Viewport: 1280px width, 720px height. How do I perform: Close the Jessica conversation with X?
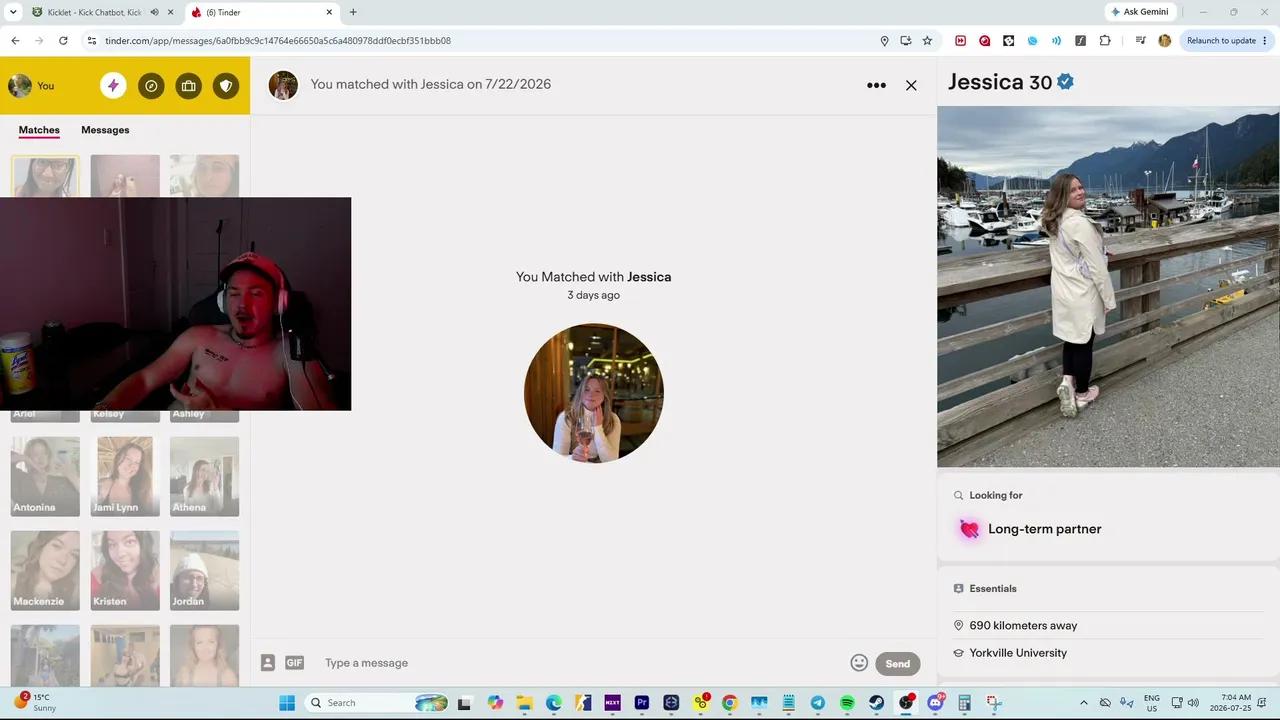click(911, 85)
